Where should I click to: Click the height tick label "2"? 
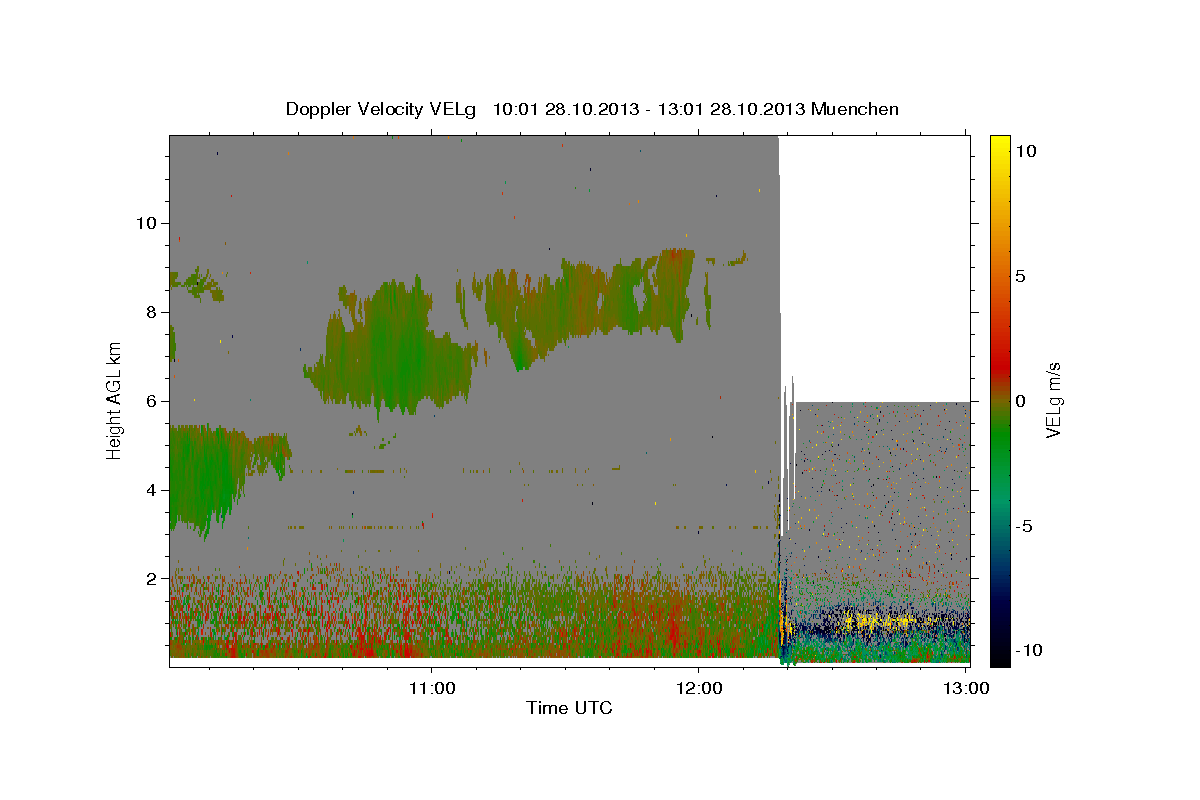point(150,578)
